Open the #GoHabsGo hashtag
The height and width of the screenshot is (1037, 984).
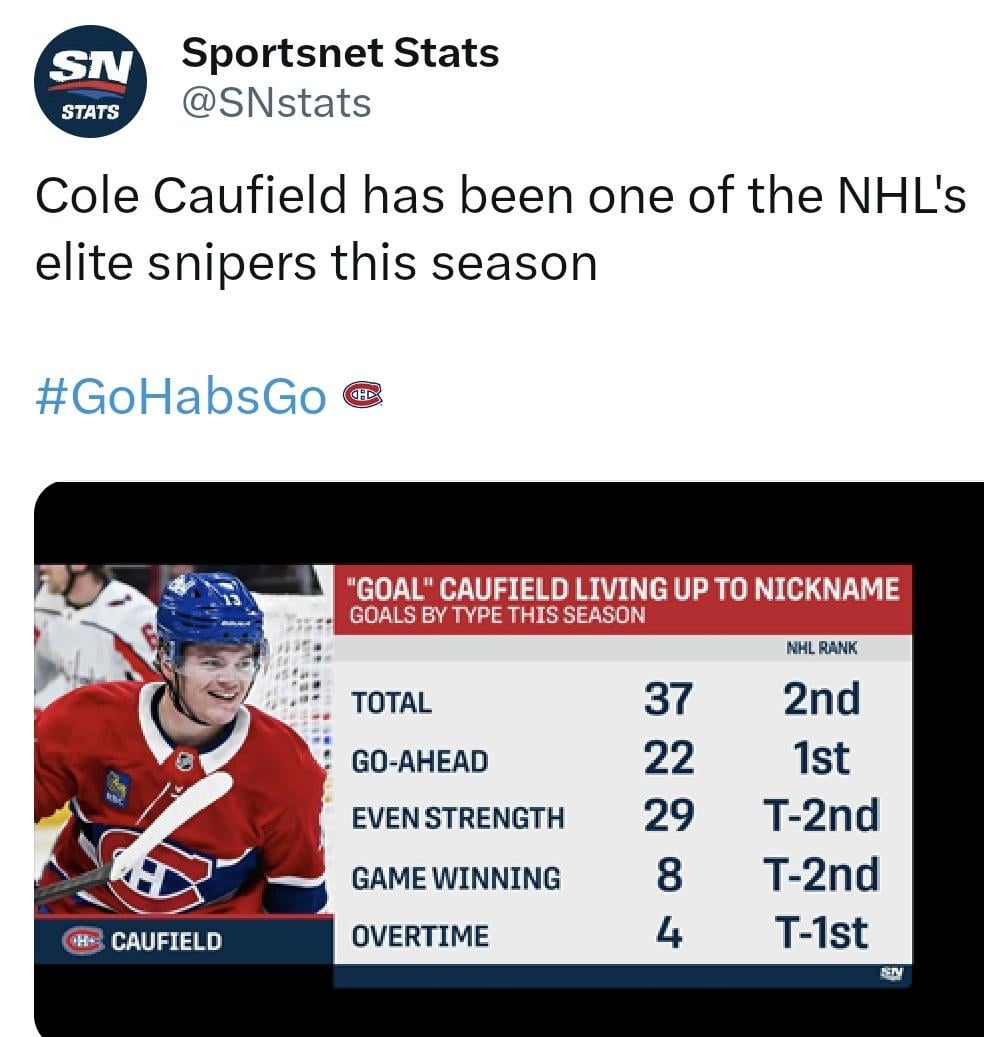[180, 396]
